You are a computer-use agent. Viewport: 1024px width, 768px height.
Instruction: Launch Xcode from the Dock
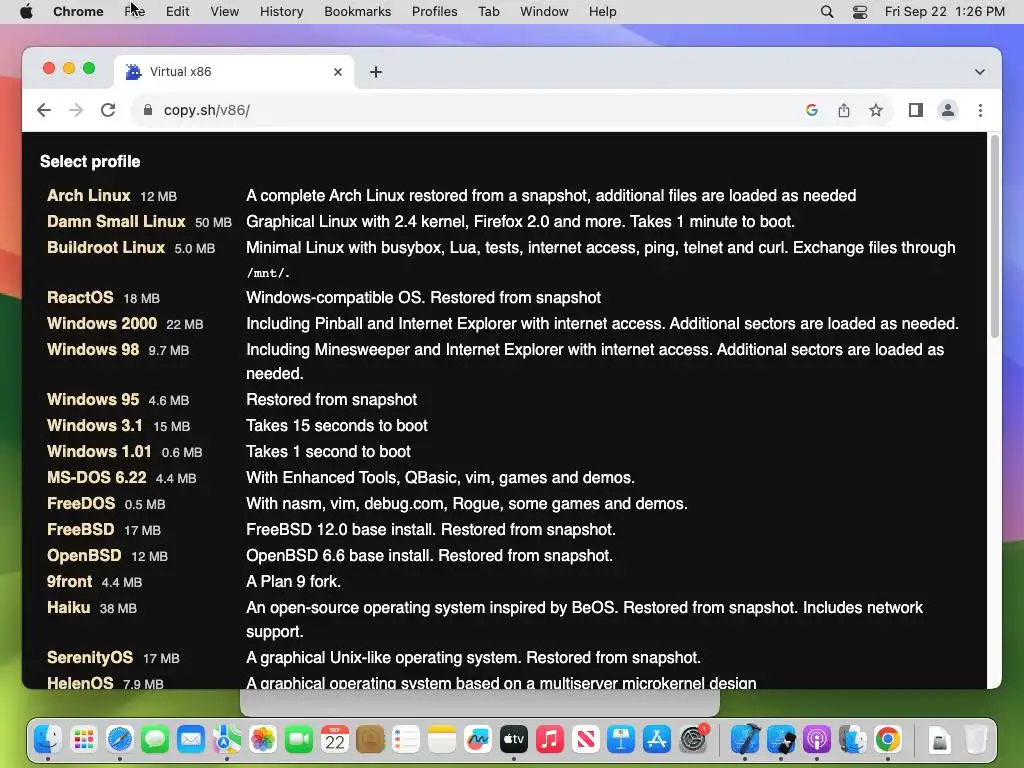pyautogui.click(x=745, y=739)
